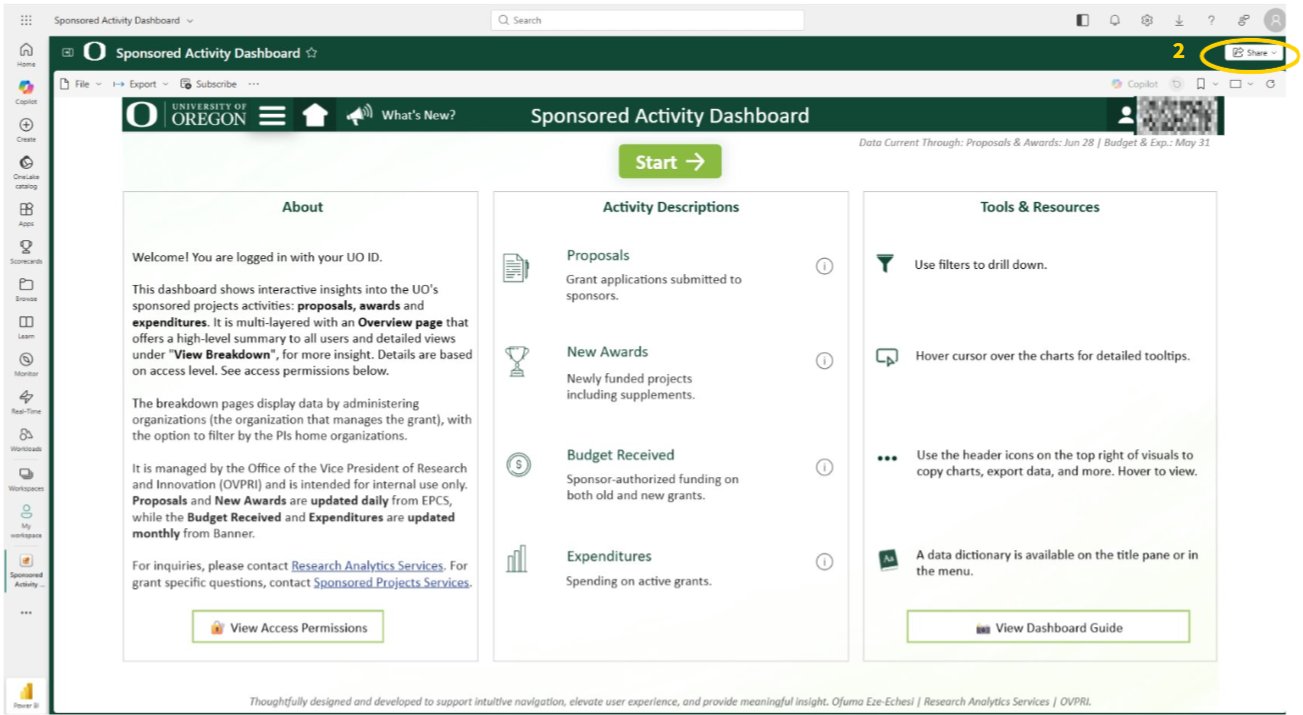Viewport: 1303px width, 715px height.
Task: Click View Dashboard Guide button
Action: 1048,628
